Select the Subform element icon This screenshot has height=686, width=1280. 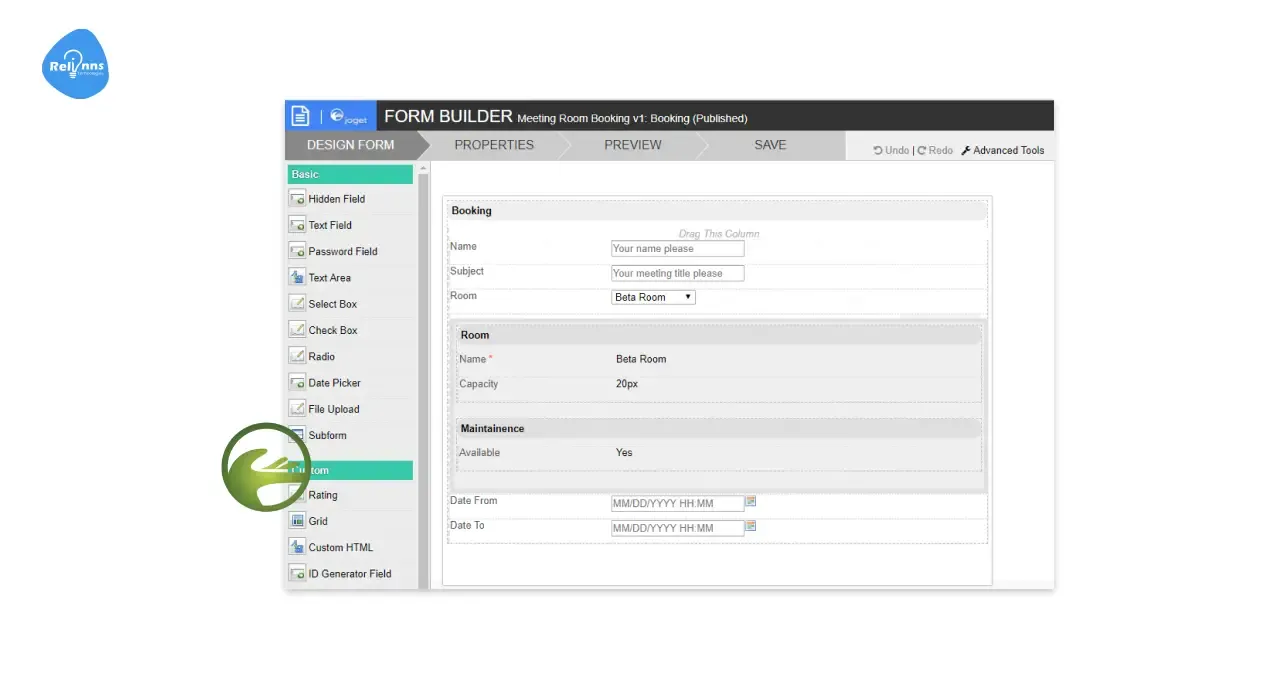point(297,434)
